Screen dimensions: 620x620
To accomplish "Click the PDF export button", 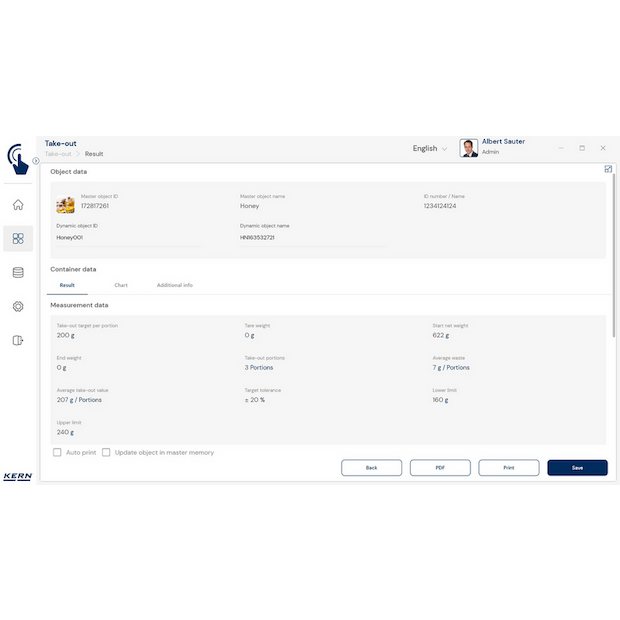I will click(x=440, y=468).
